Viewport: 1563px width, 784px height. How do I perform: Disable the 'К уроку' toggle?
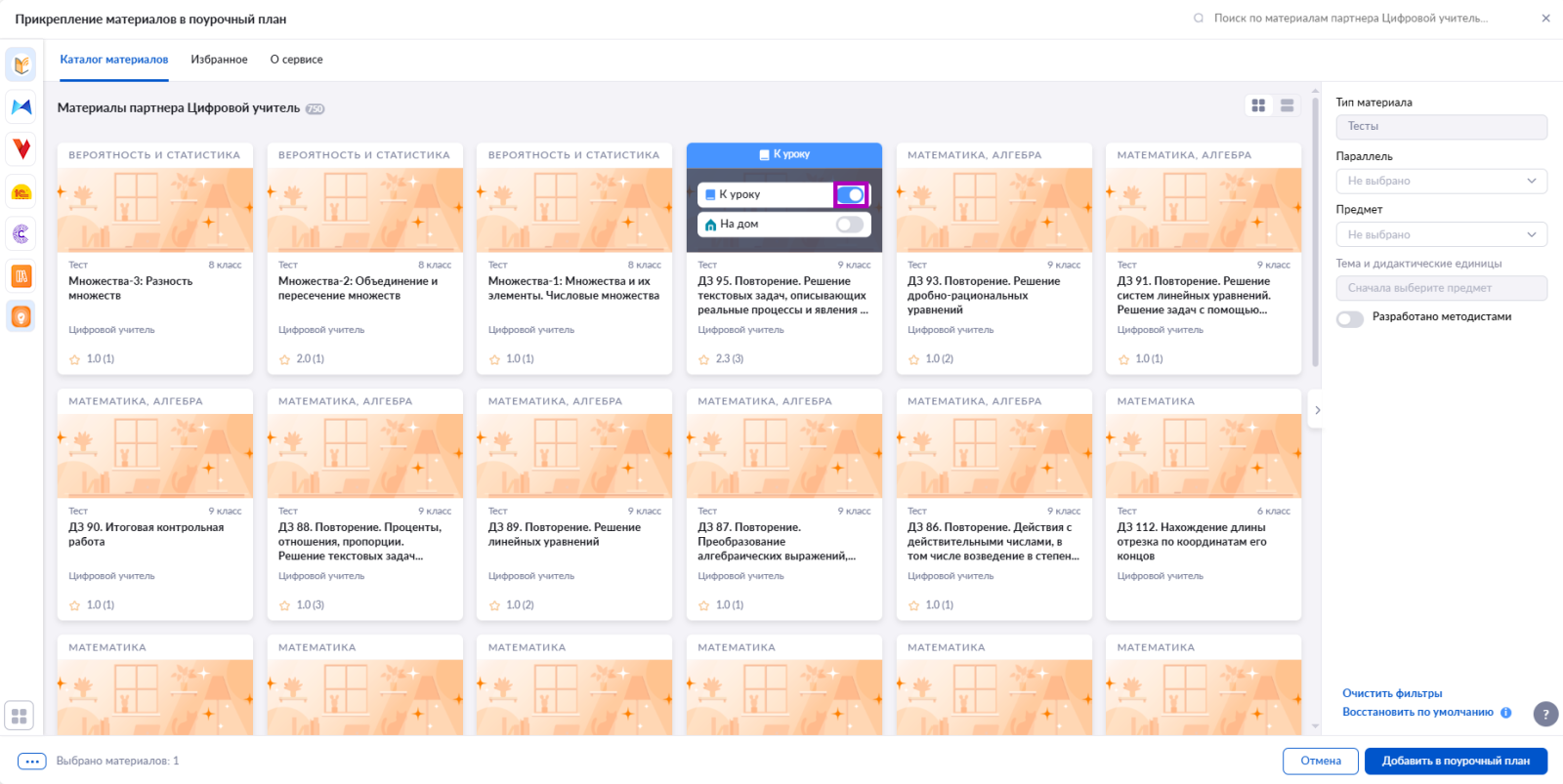click(851, 195)
